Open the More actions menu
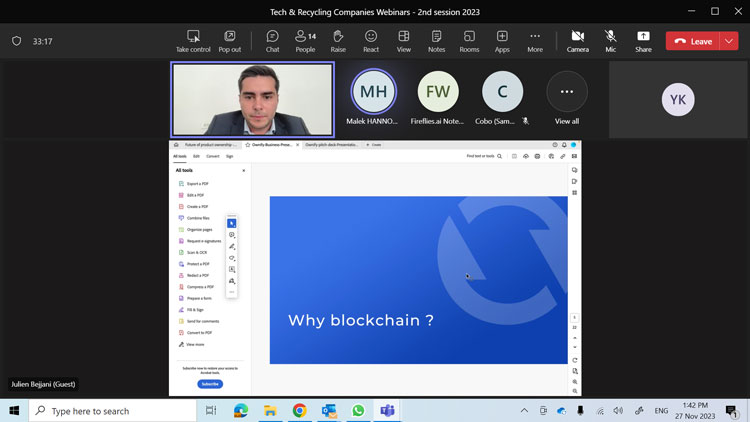Image resolution: width=750 pixels, height=422 pixels. tap(535, 41)
